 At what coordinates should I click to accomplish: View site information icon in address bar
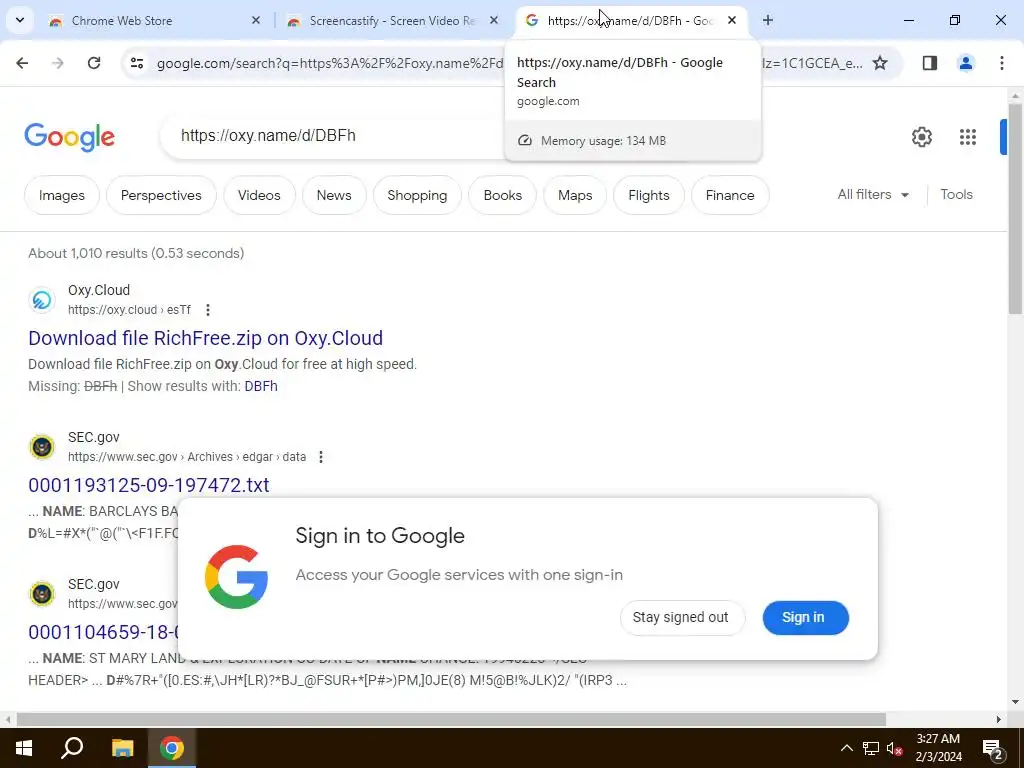click(136, 63)
